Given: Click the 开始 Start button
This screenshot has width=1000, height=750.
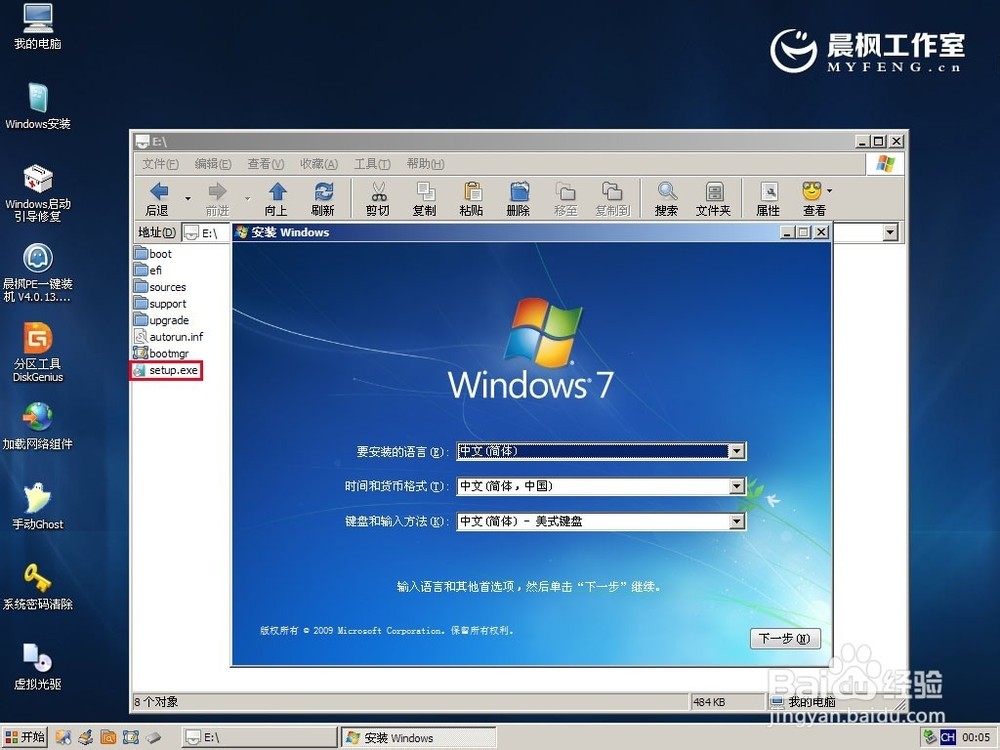Looking at the screenshot, I should [x=25, y=736].
